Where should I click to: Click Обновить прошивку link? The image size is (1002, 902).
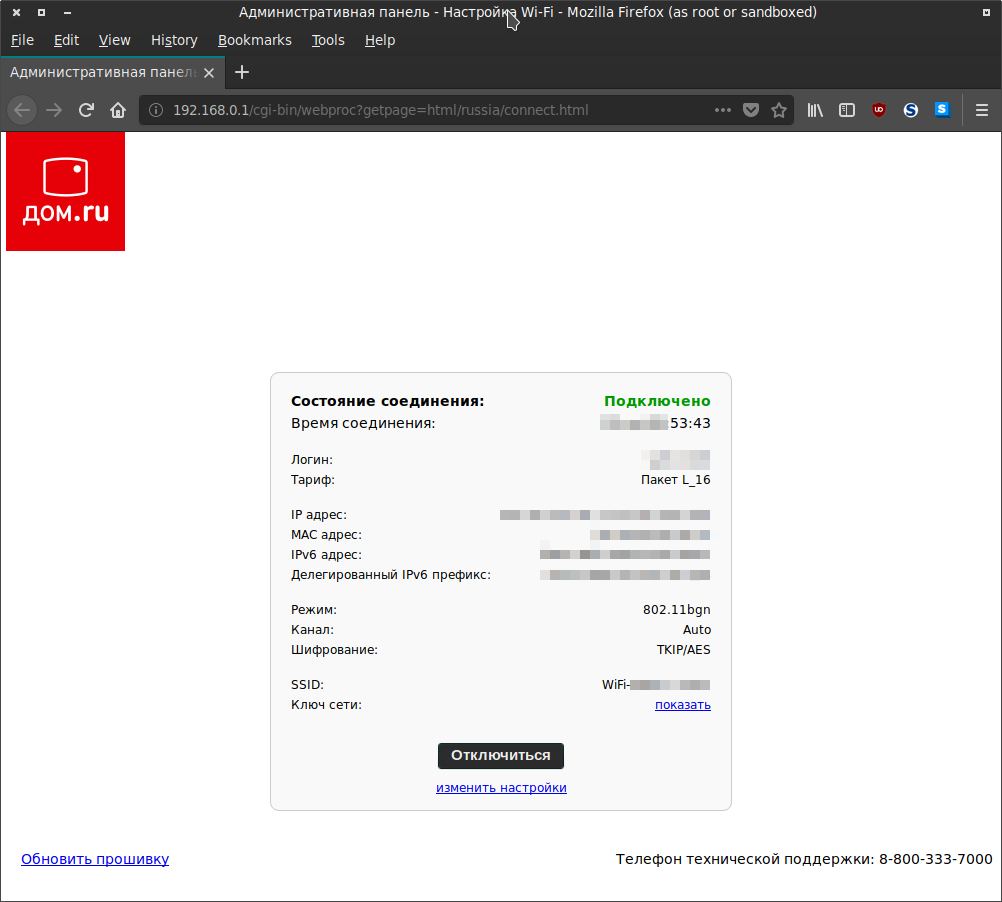pyautogui.click(x=95, y=859)
